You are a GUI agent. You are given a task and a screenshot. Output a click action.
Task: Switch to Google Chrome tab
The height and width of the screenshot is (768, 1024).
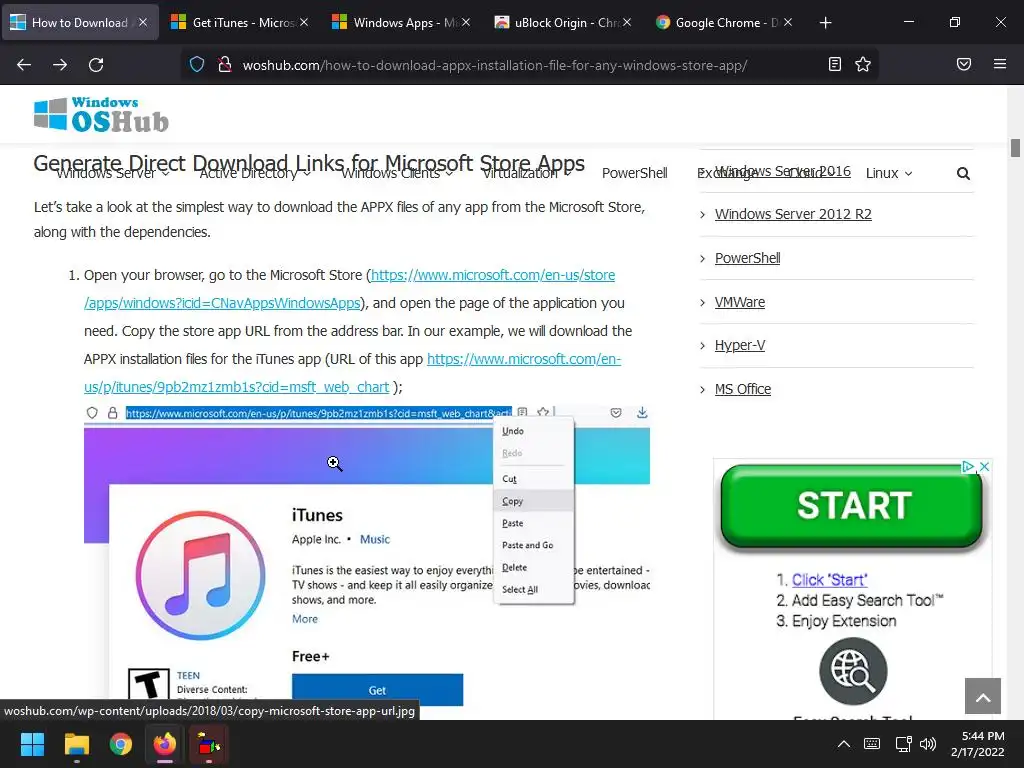(724, 22)
